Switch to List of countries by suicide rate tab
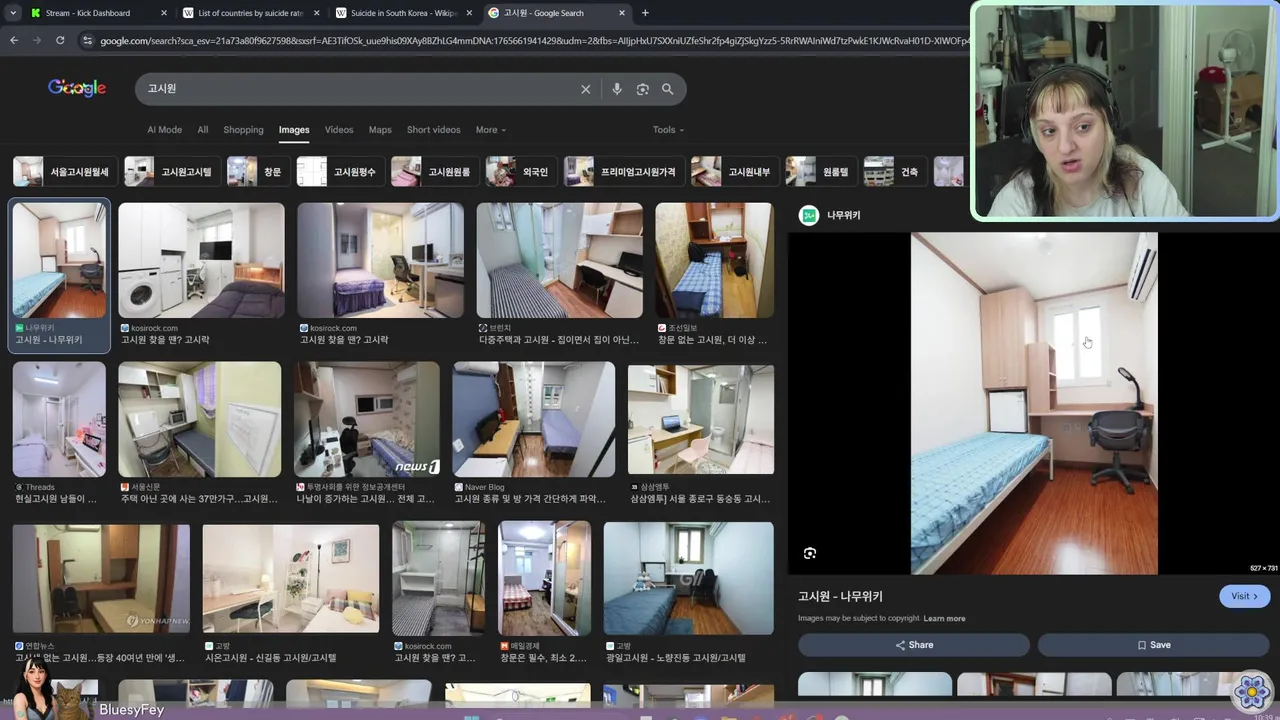Screen dimensions: 1280x720 coord(250,13)
